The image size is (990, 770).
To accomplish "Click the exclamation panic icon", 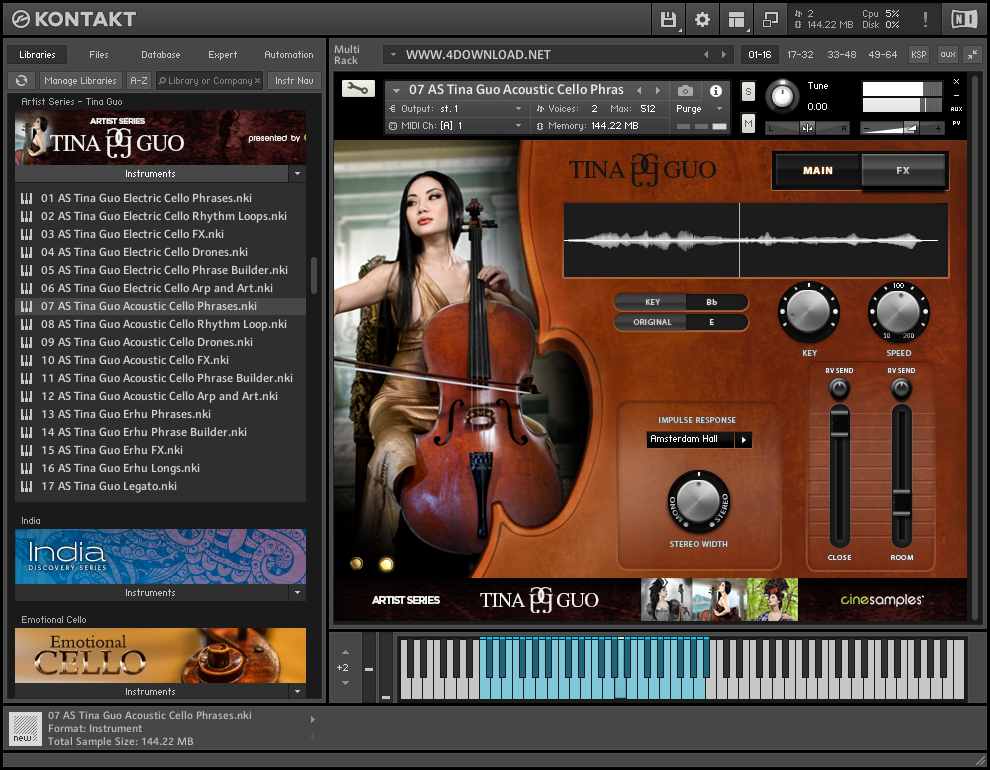I will 925,20.
